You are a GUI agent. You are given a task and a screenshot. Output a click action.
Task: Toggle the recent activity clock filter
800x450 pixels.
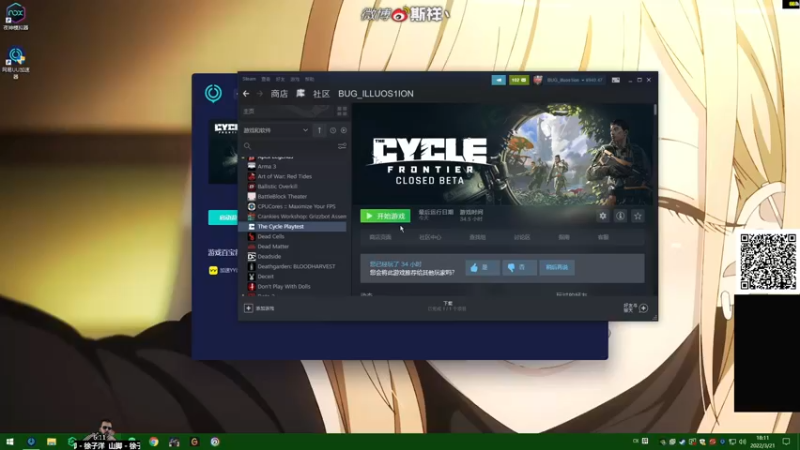pyautogui.click(x=333, y=130)
